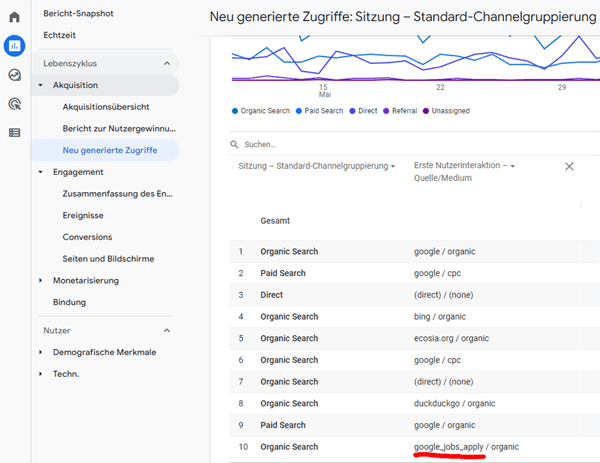This screenshot has width=600, height=463.
Task: Collapse the Akquisition tree arrow
Action: pyautogui.click(x=41, y=85)
